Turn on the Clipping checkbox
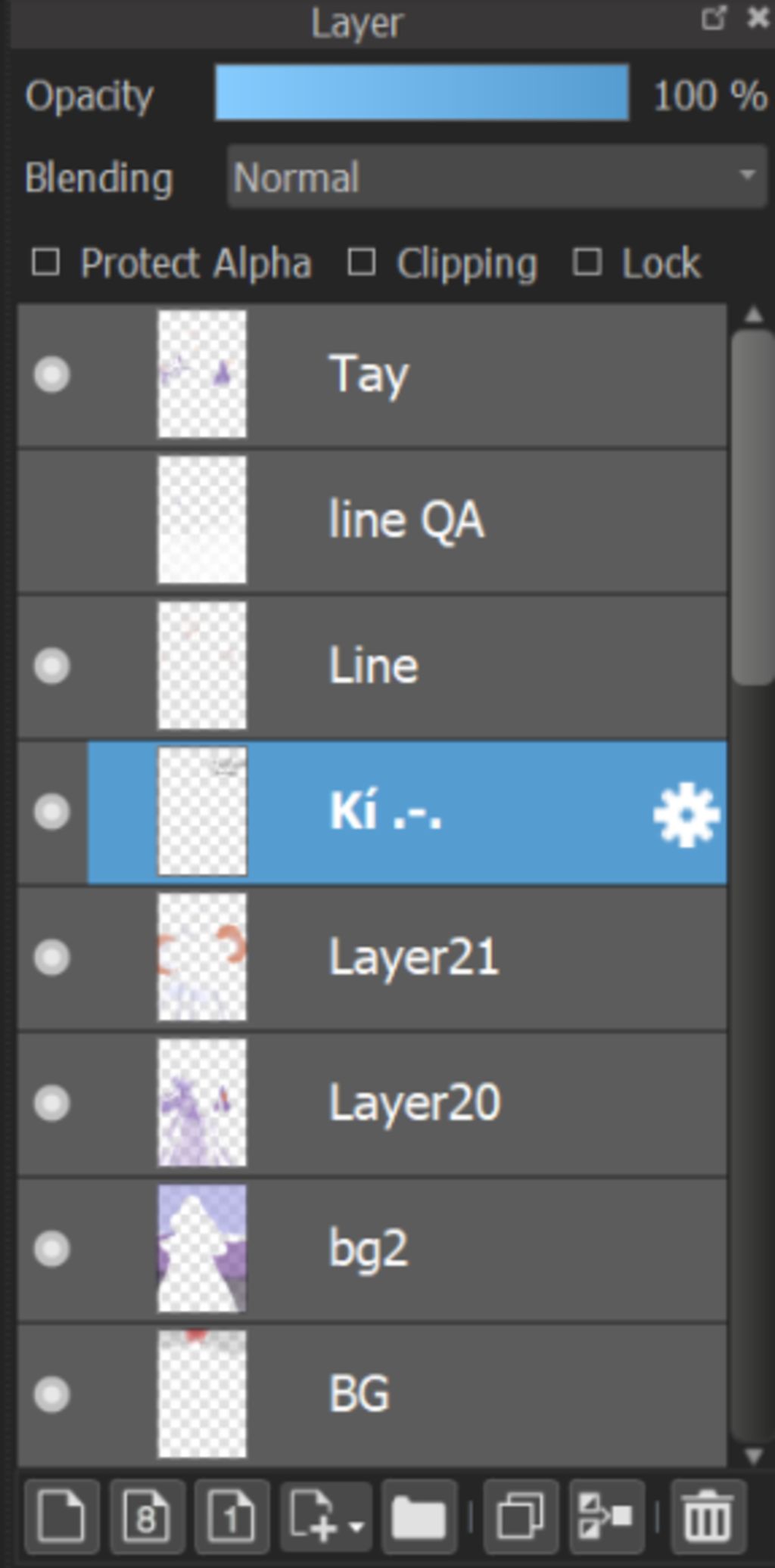This screenshot has width=775, height=1568. [x=362, y=263]
